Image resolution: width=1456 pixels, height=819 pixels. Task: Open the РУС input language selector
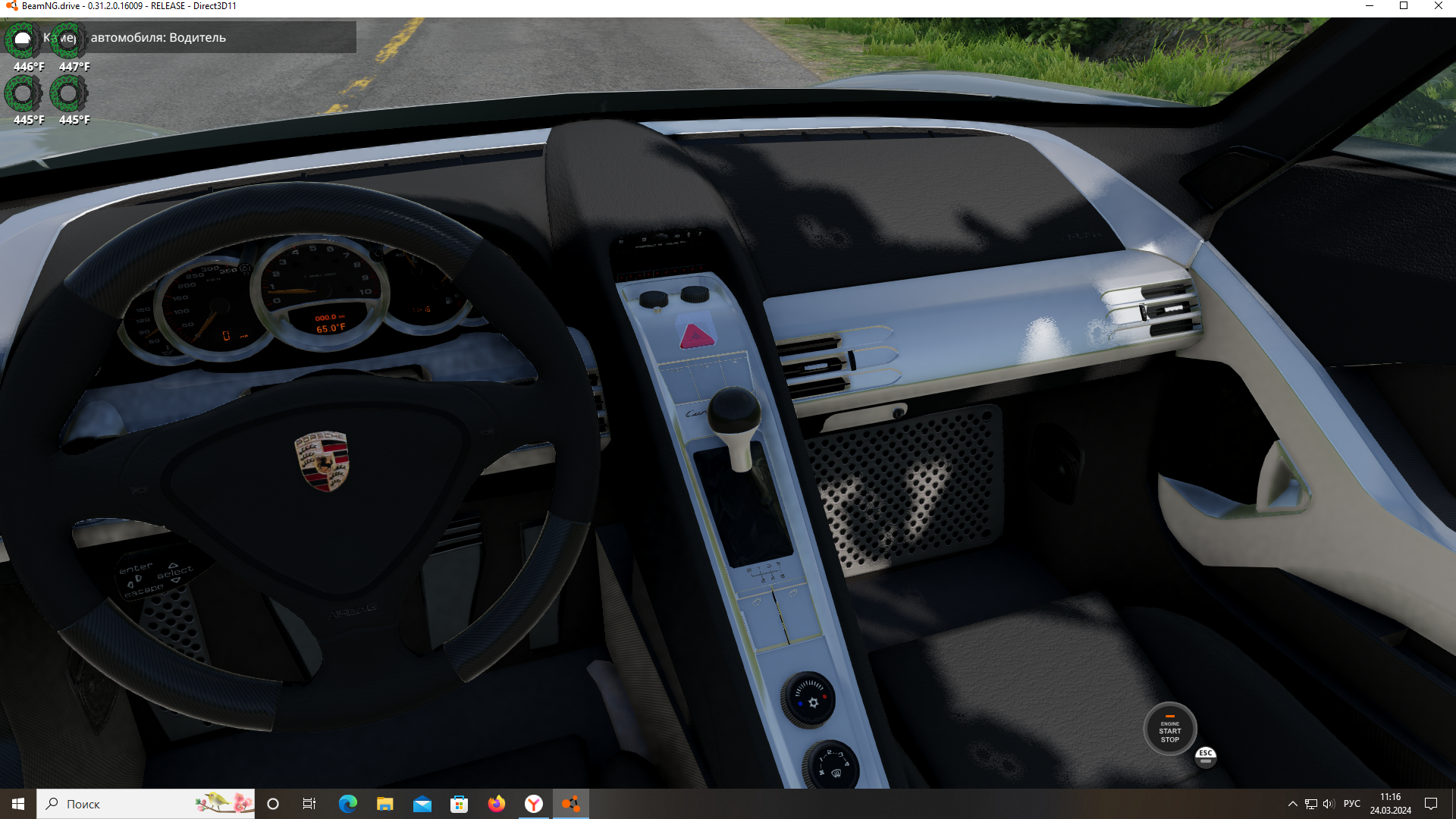click(x=1352, y=804)
